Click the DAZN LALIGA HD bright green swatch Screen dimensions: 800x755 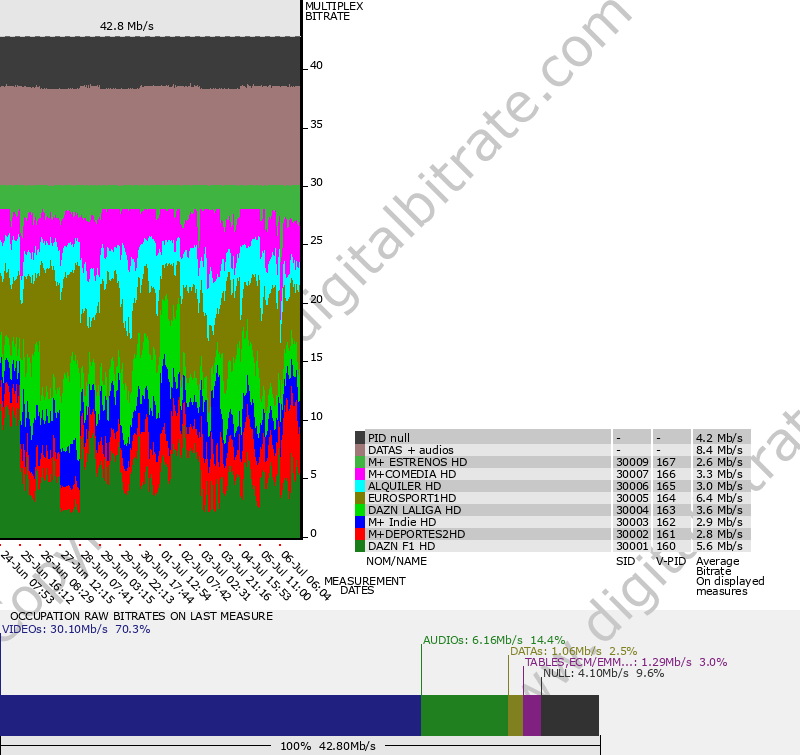(x=360, y=510)
